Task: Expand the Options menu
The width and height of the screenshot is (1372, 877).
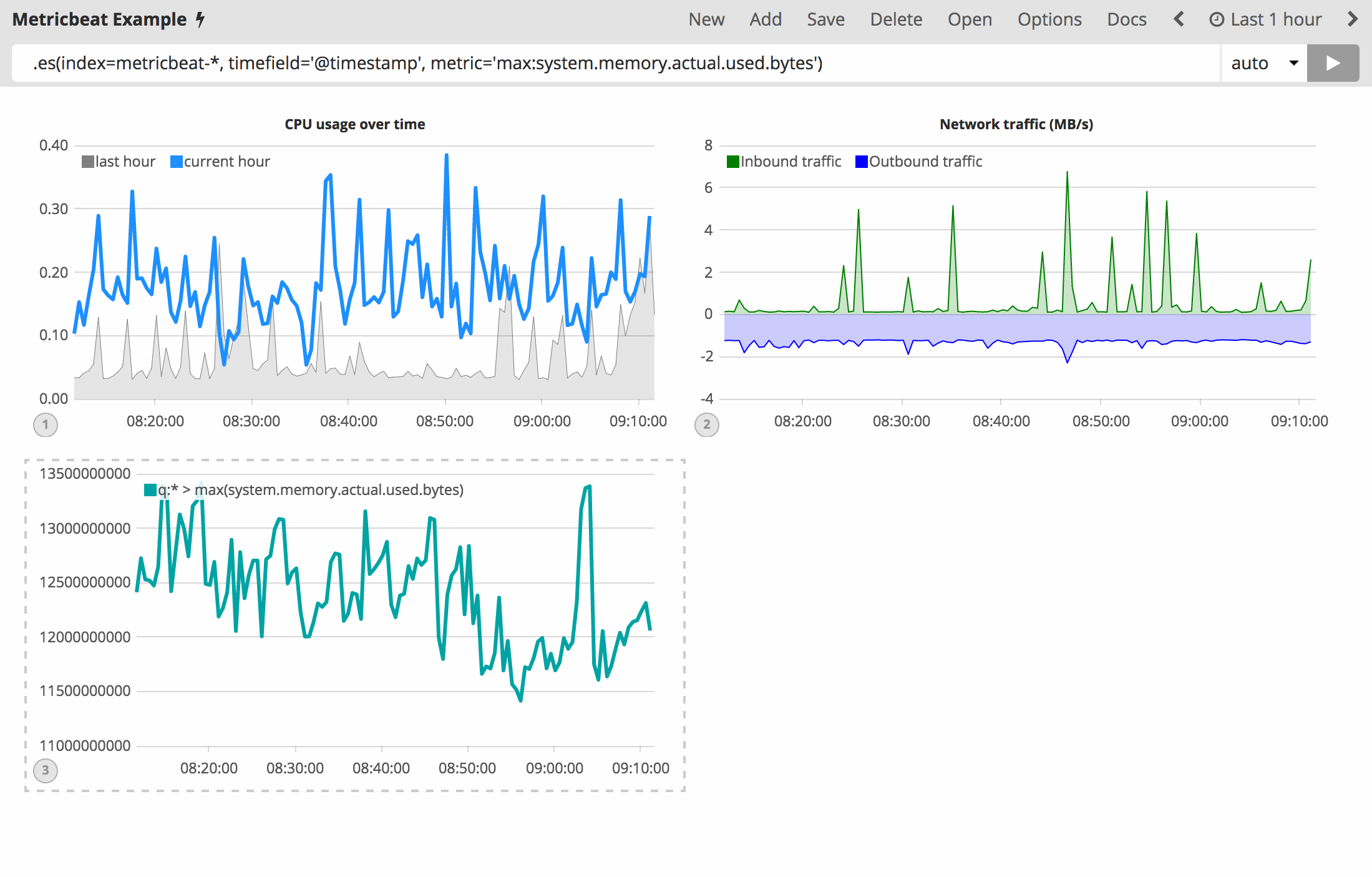Action: tap(1049, 19)
